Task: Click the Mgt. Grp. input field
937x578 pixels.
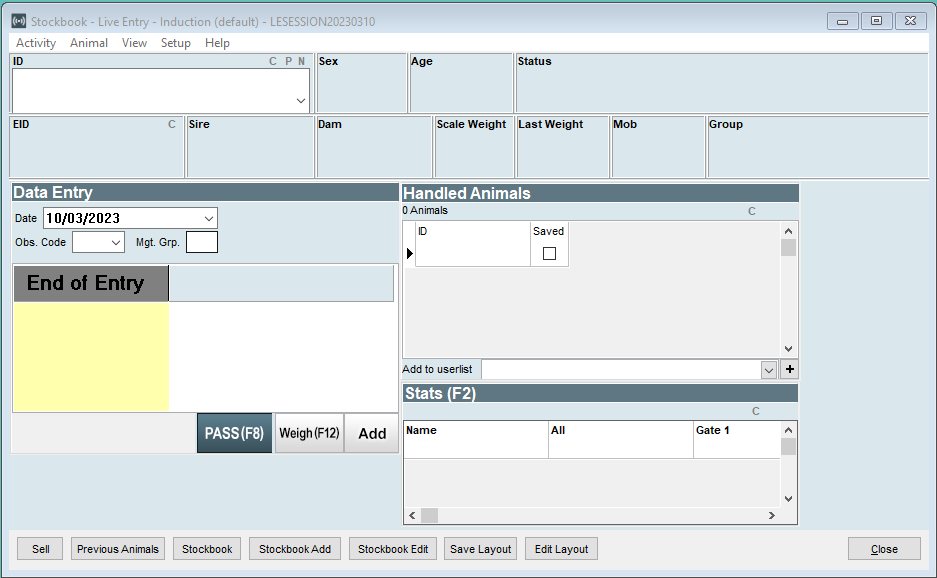Action: tap(202, 242)
